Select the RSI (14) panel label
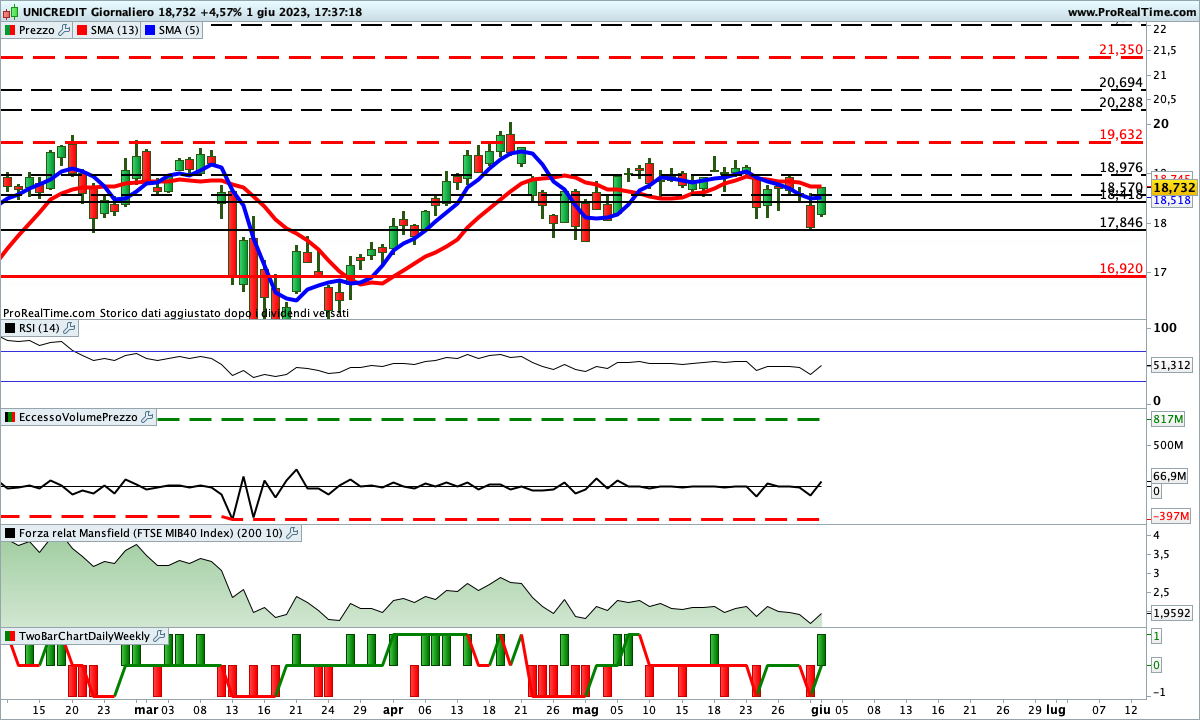 click(x=39, y=328)
